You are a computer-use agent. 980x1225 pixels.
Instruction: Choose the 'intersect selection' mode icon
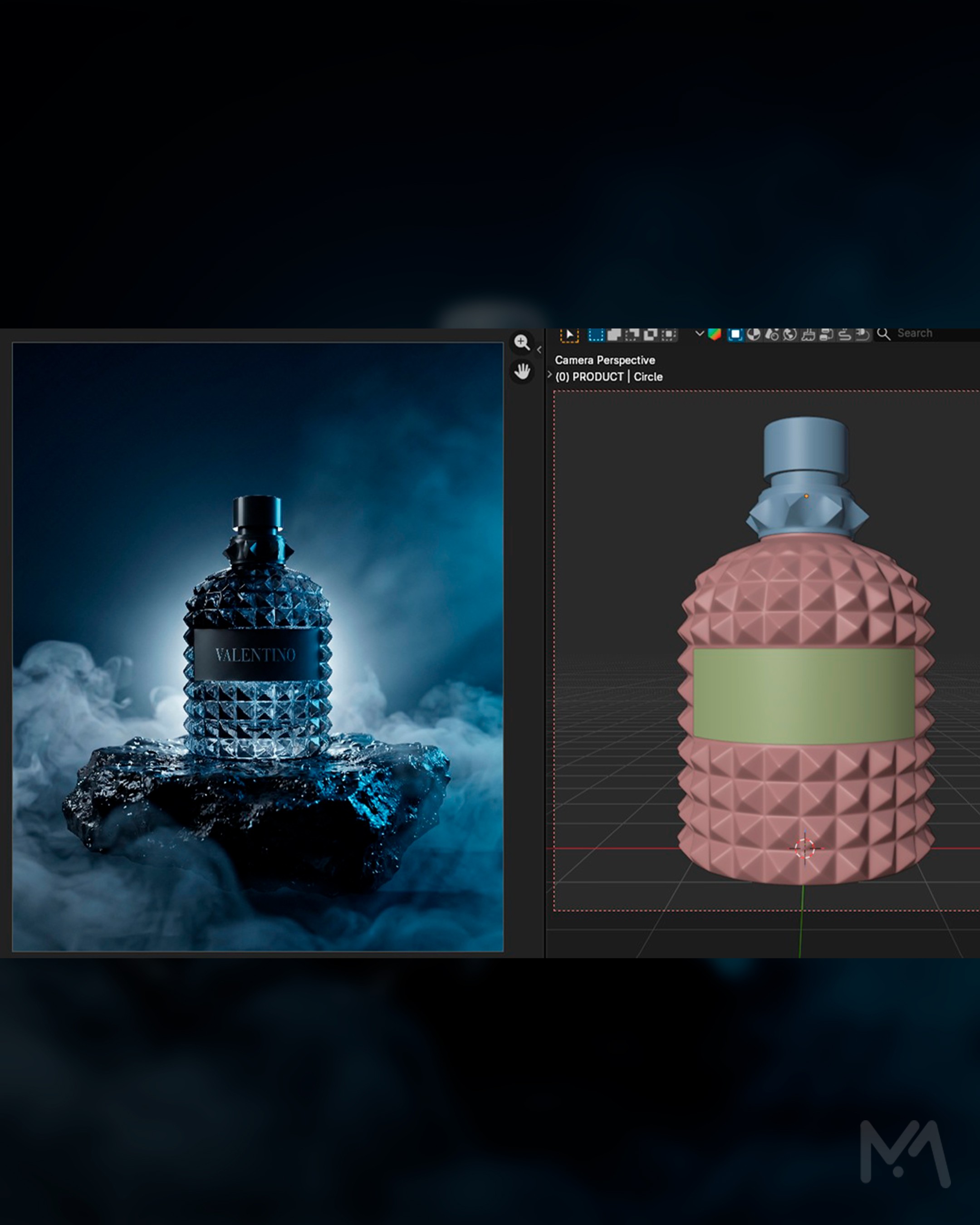(x=669, y=335)
